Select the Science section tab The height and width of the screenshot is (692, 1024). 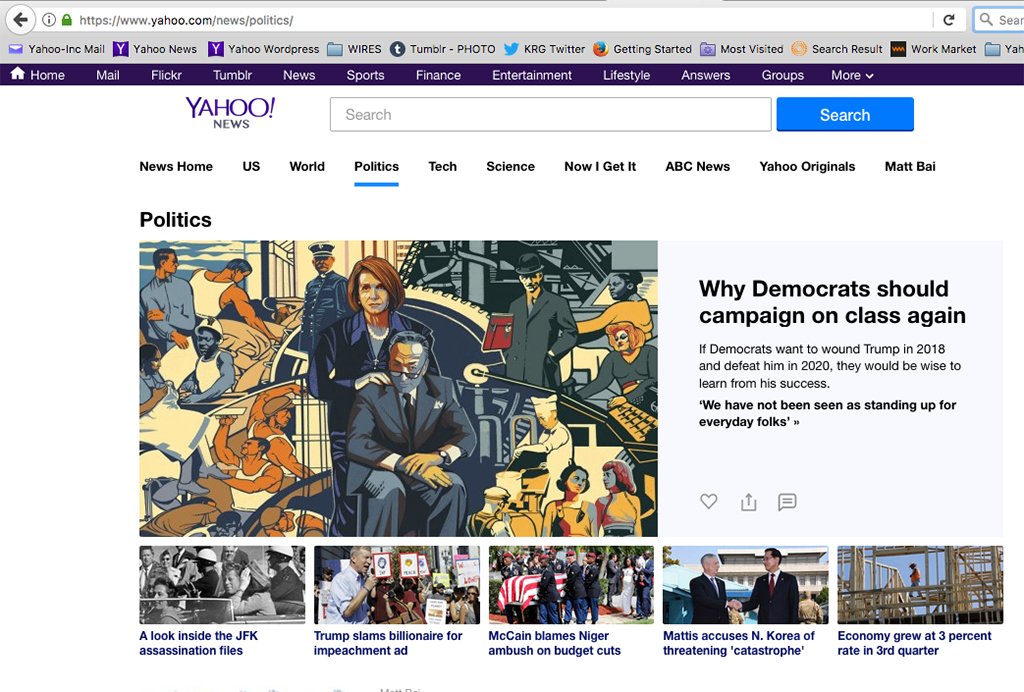tap(510, 167)
